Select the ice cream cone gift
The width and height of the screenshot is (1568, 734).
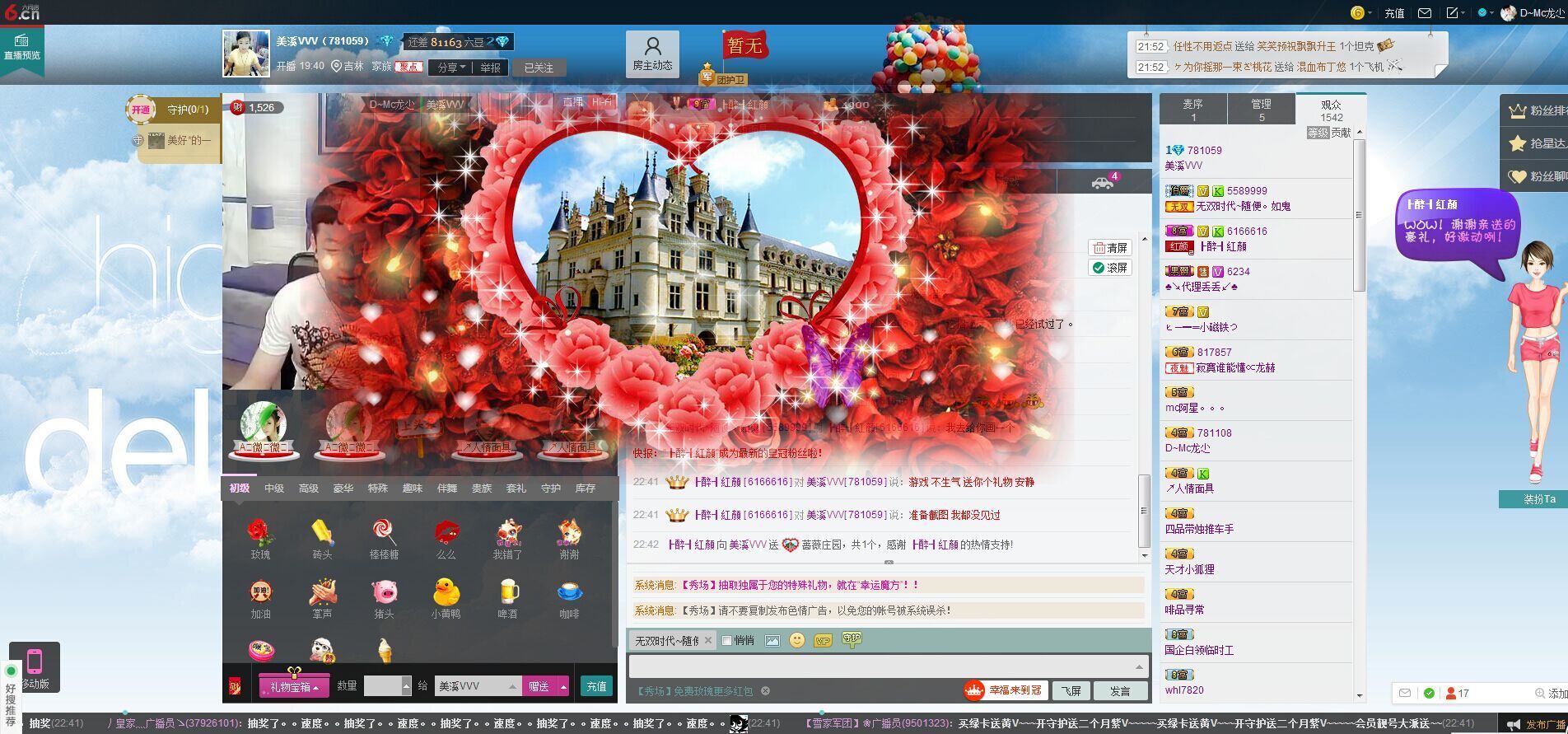[384, 650]
